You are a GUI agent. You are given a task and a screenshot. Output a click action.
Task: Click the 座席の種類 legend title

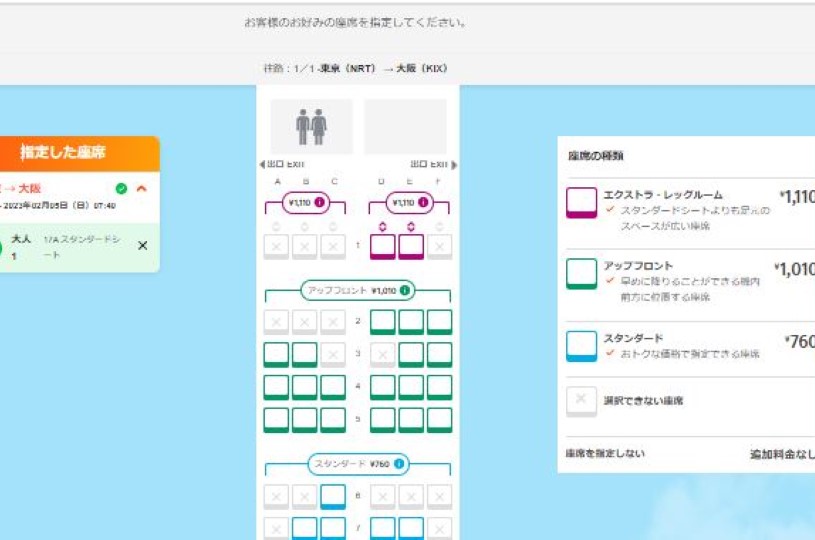(x=596, y=155)
